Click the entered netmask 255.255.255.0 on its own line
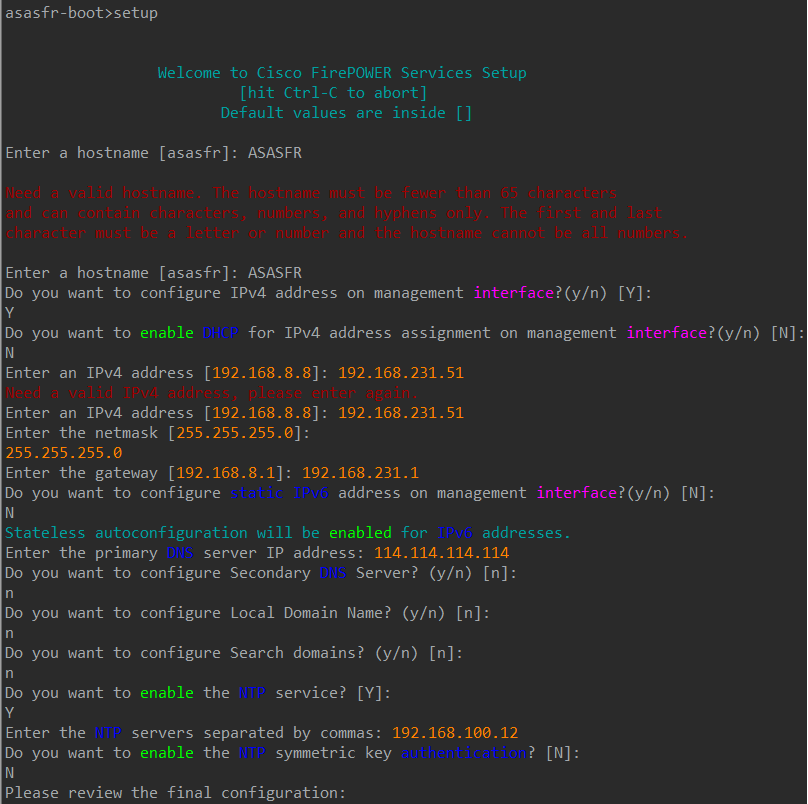 tap(64, 453)
